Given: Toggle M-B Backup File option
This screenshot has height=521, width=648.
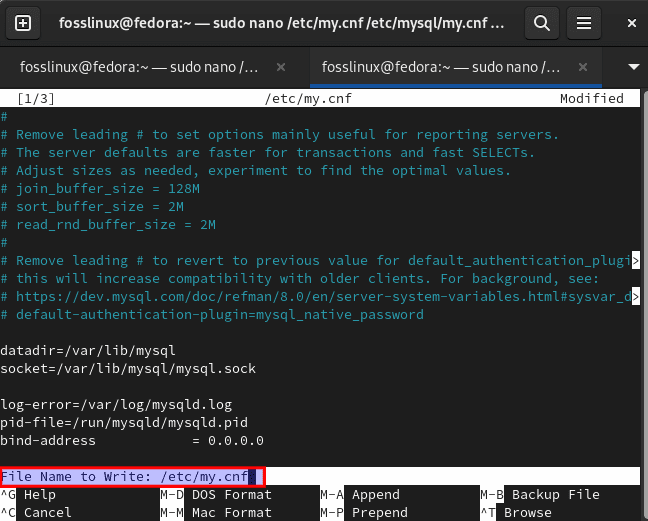Looking at the screenshot, I should coord(540,495).
